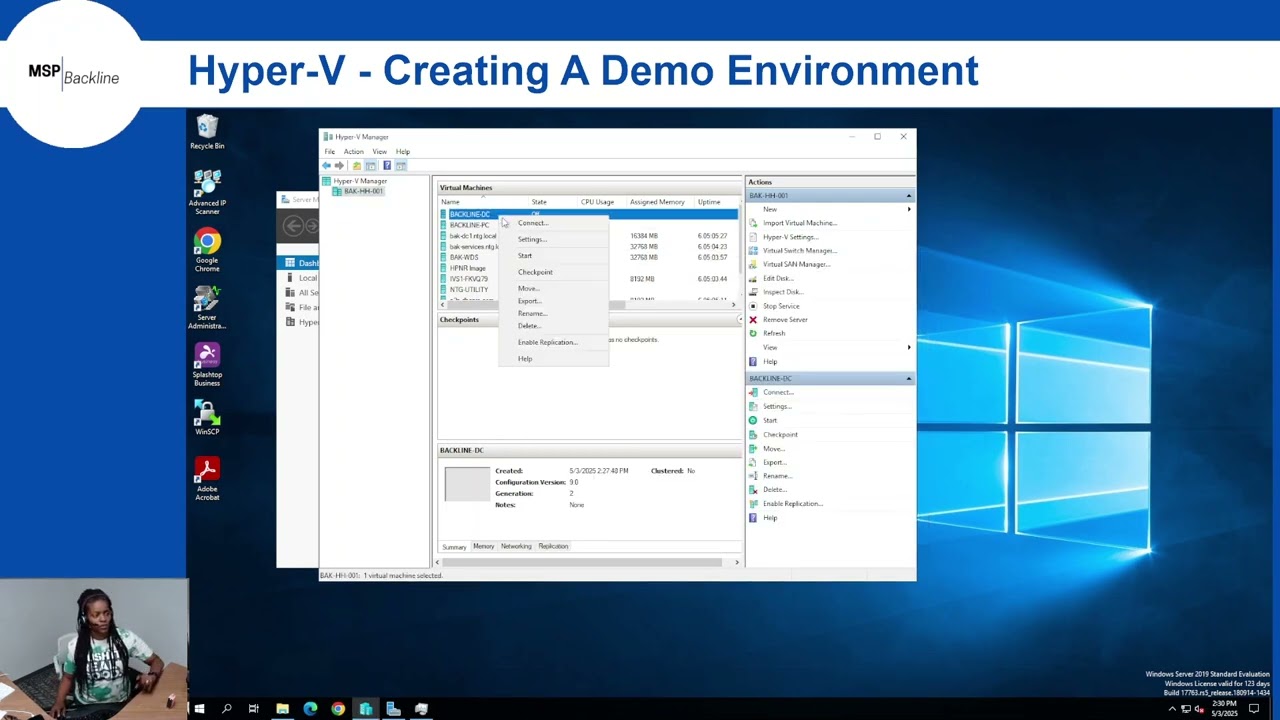Click the green Refresh icon in Actions

pos(753,333)
